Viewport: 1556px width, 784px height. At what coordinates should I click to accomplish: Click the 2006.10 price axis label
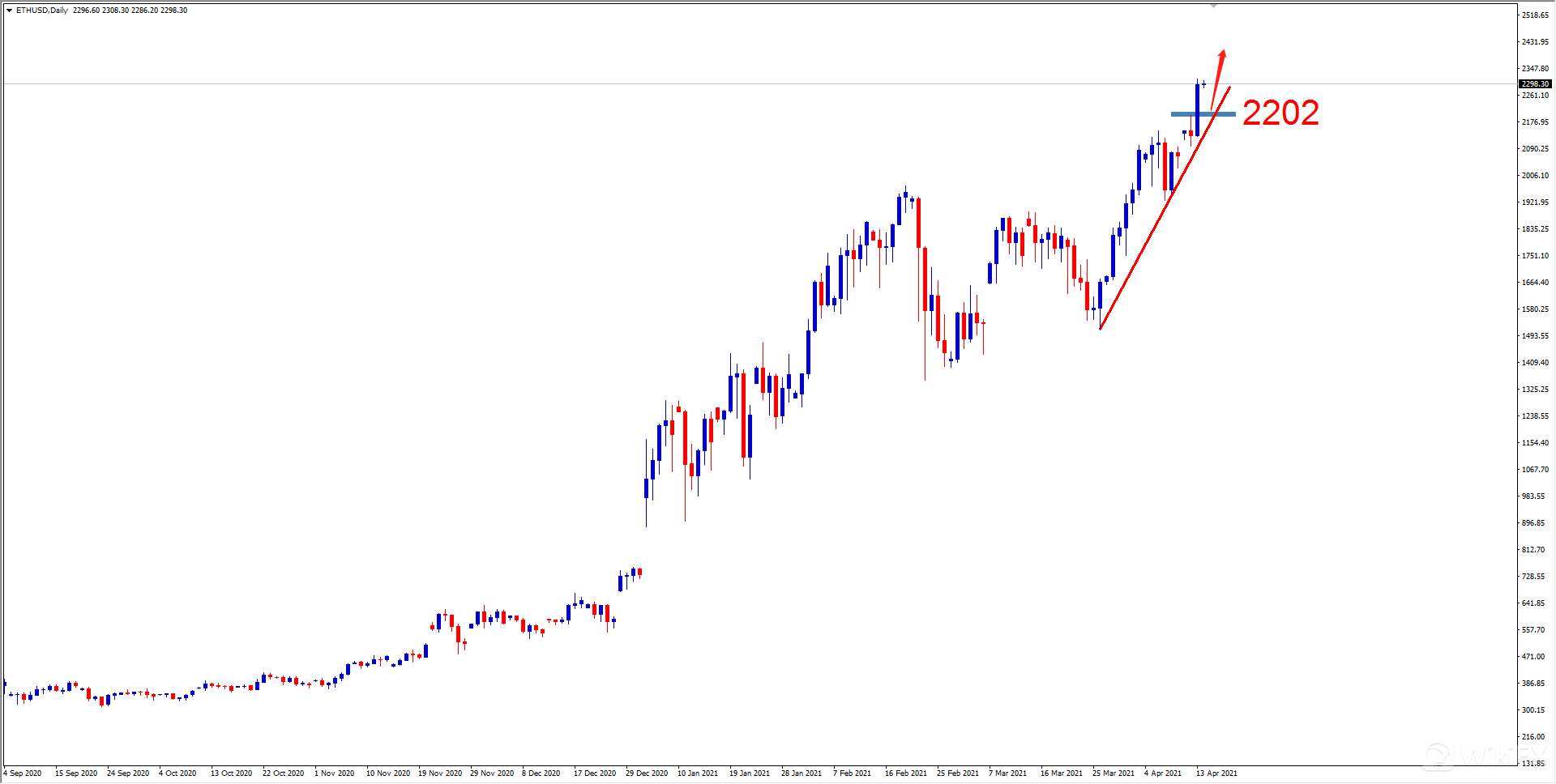[1535, 176]
